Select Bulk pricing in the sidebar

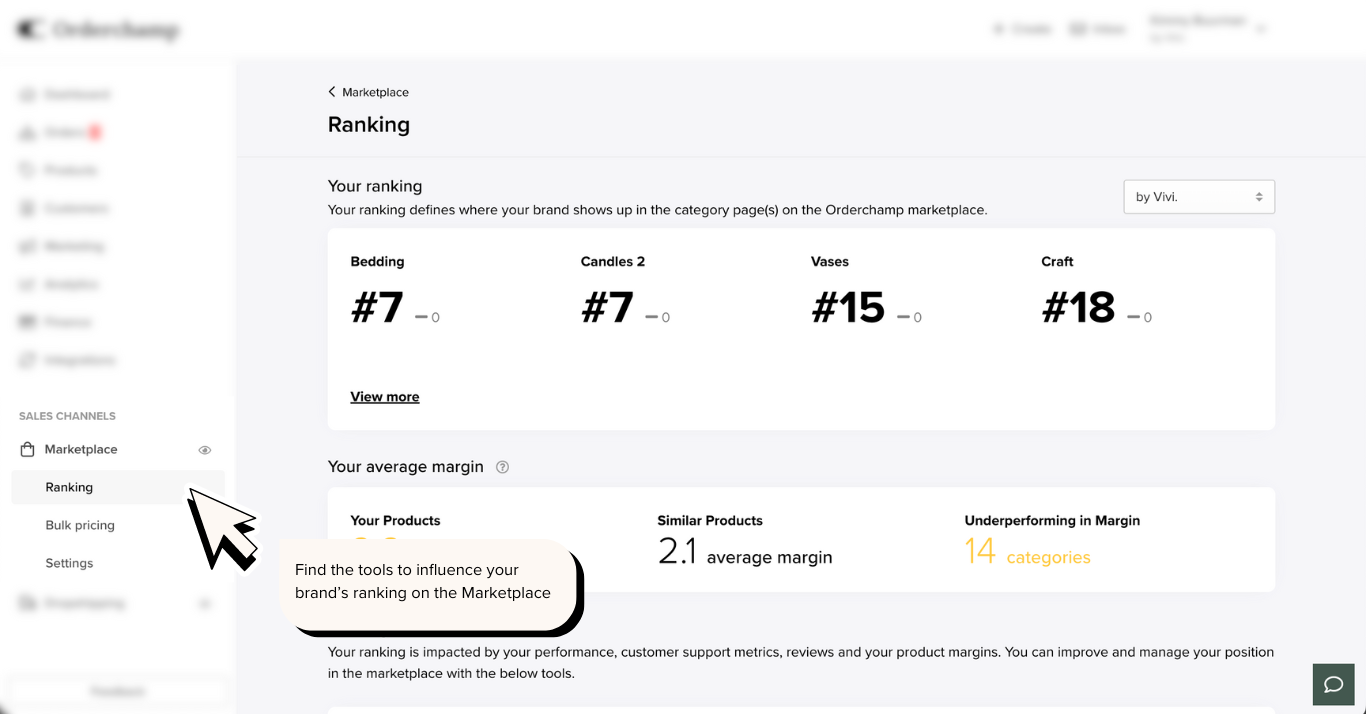tap(80, 526)
